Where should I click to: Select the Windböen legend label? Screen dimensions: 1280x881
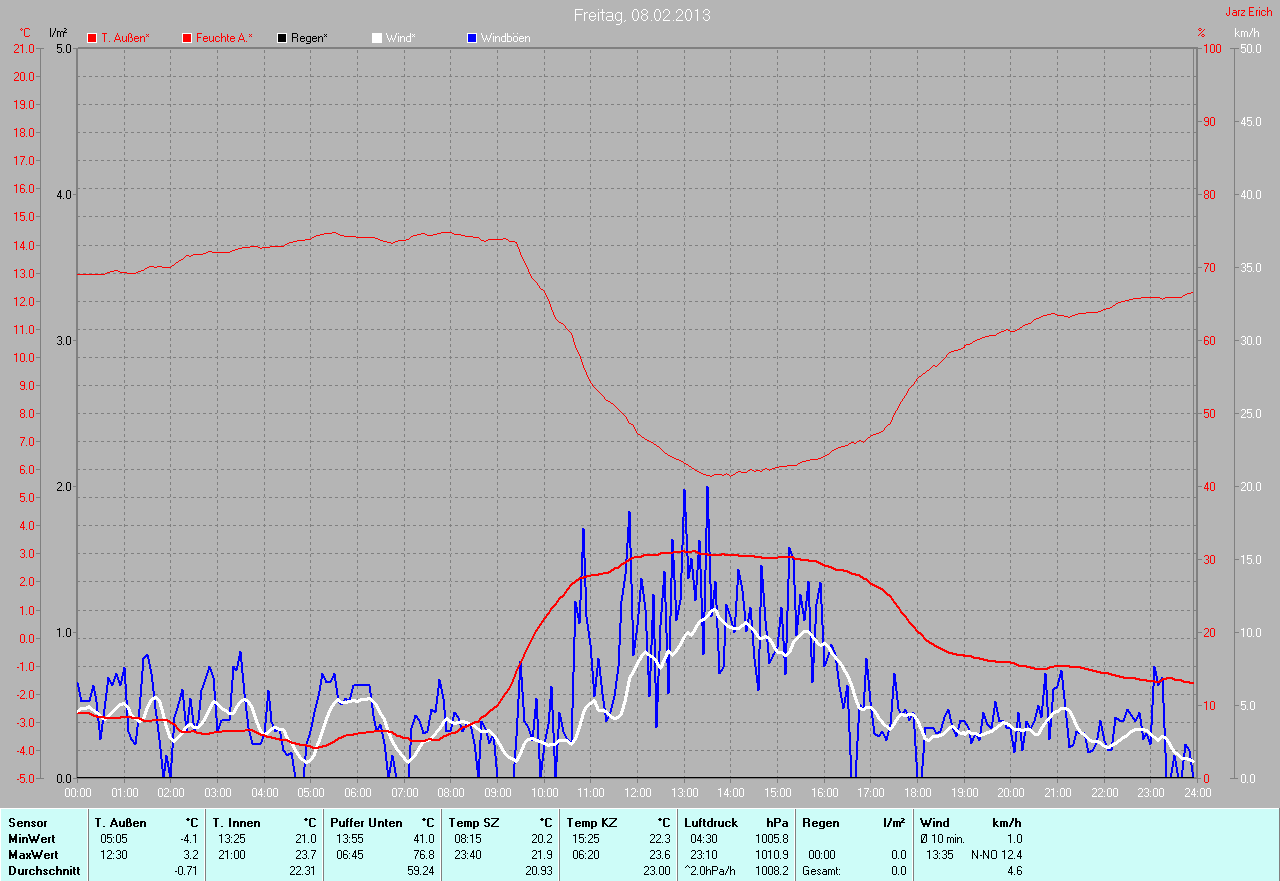[505, 38]
